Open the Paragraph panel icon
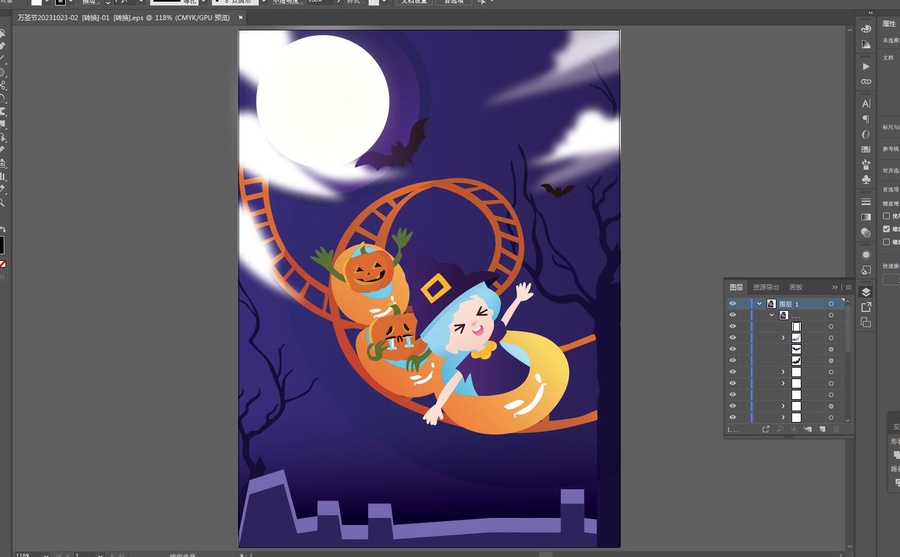Image resolution: width=900 pixels, height=557 pixels. click(866, 119)
